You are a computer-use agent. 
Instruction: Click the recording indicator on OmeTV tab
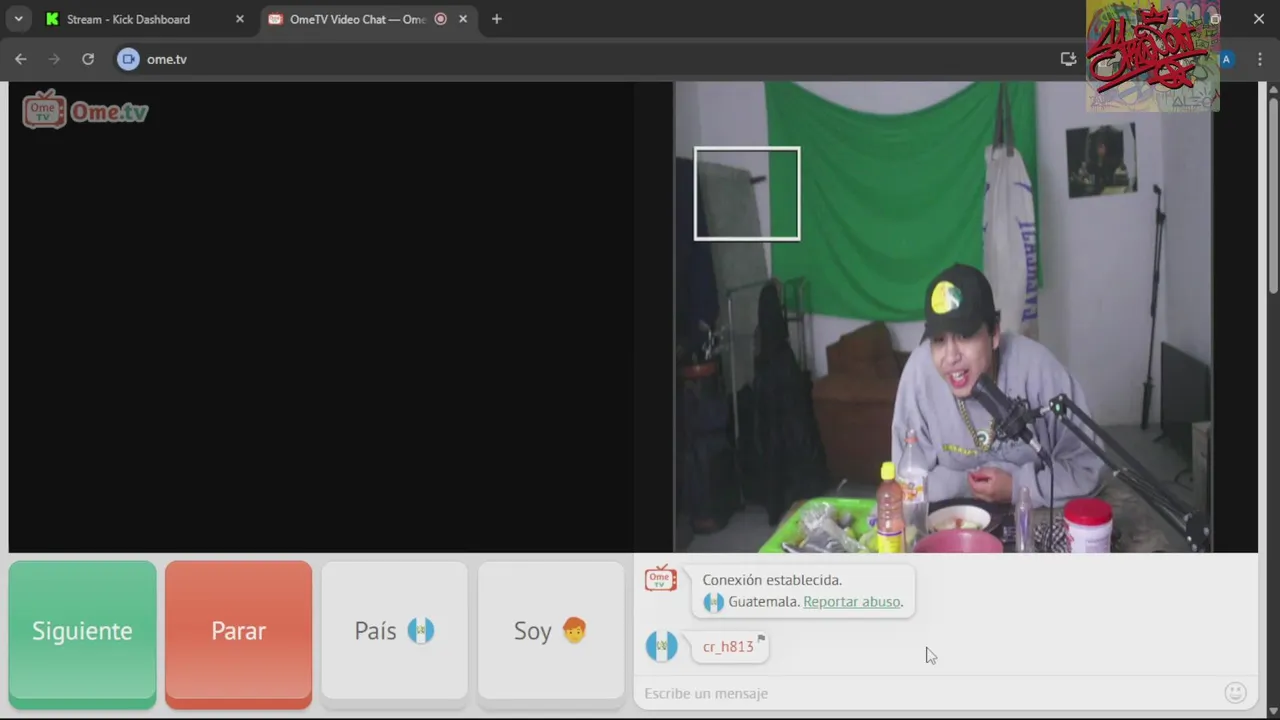coord(440,19)
